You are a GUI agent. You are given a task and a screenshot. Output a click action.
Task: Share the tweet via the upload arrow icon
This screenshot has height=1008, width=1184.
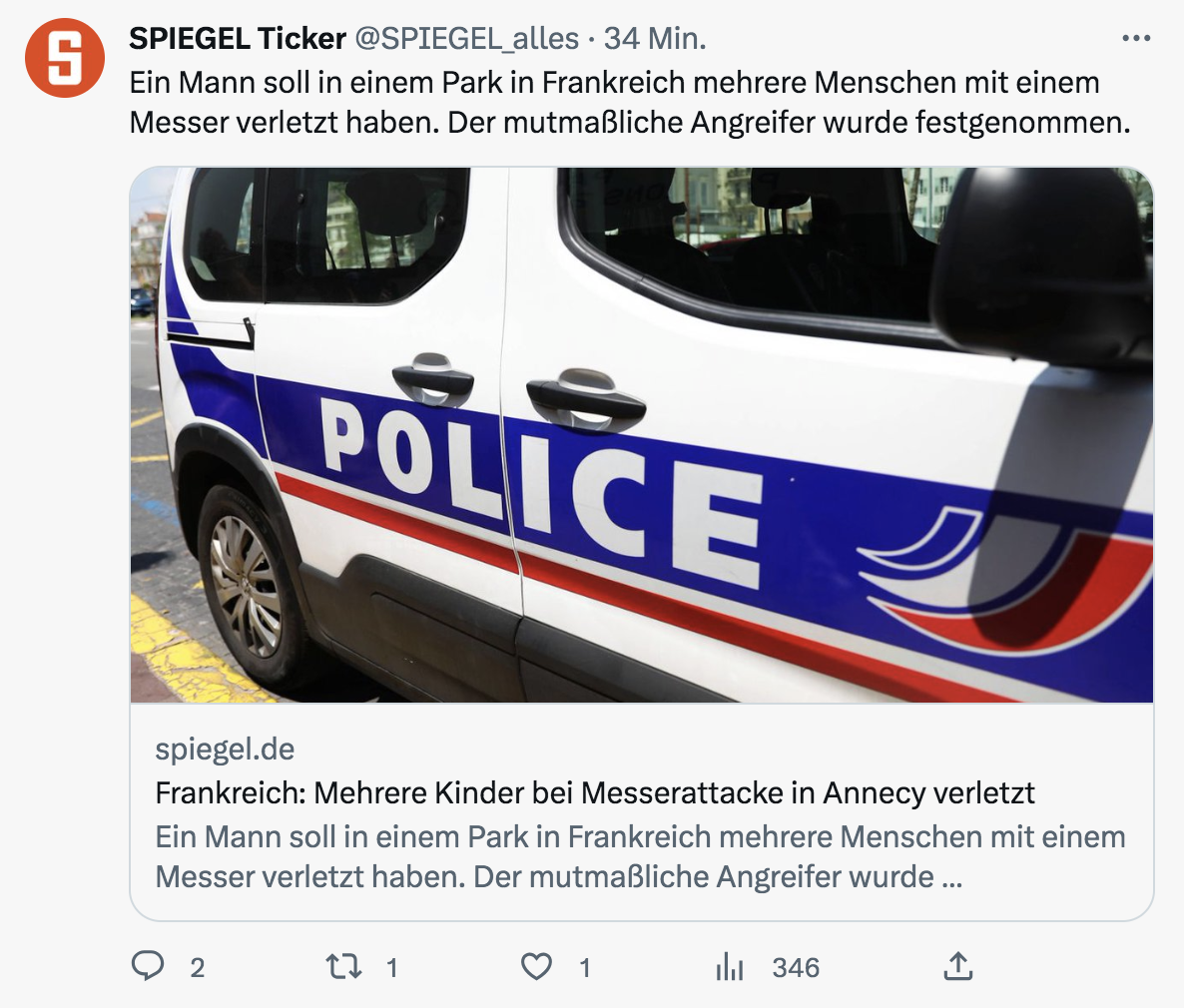957,966
